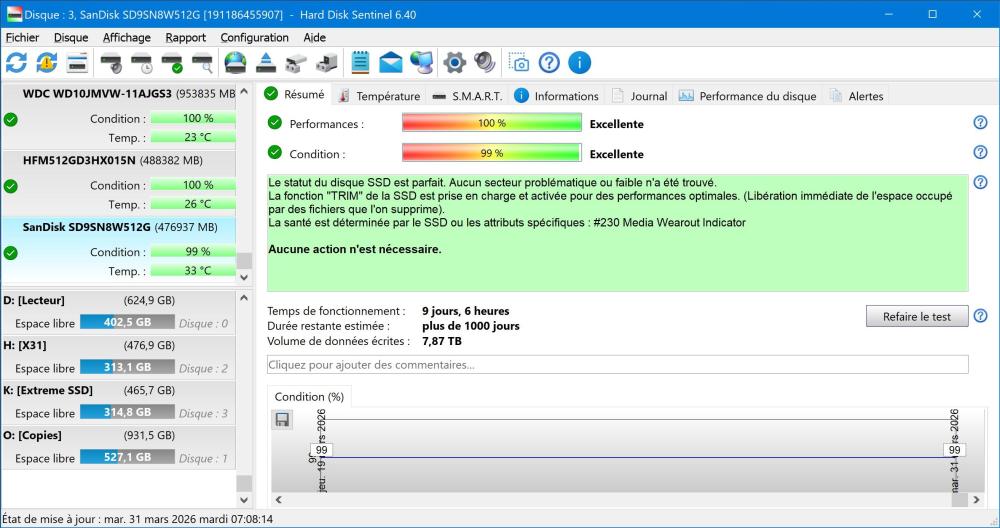1000x528 pixels.
Task: Click the status bar update state text
Action: (137, 519)
